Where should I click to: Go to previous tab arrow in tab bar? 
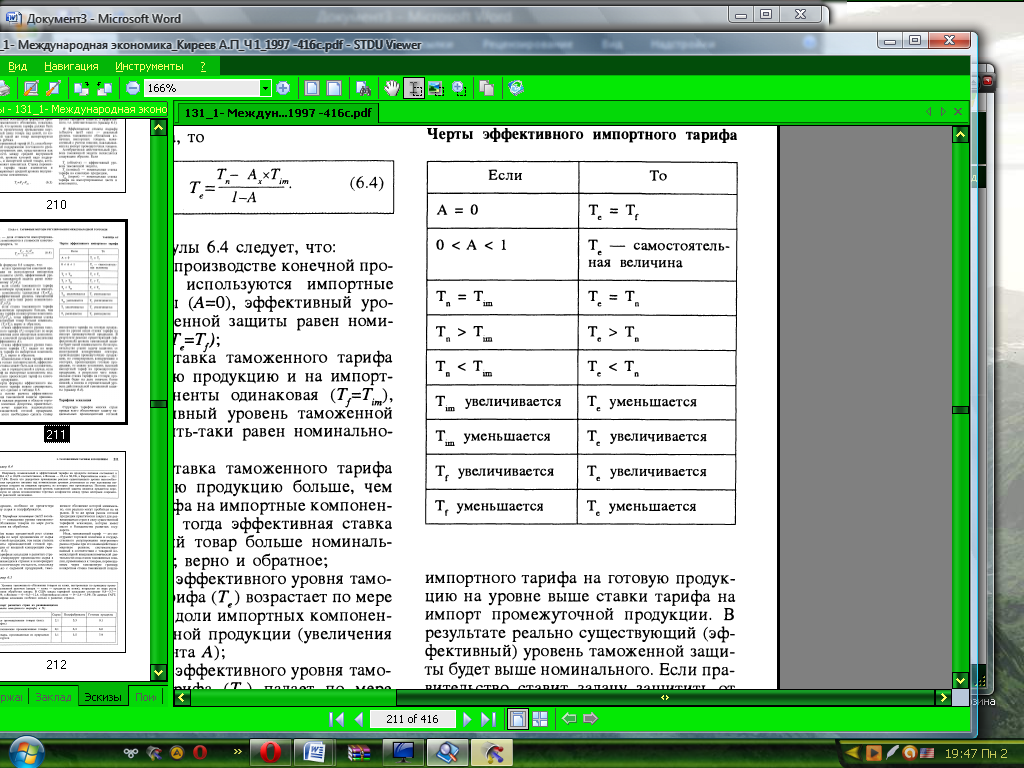pos(928,112)
